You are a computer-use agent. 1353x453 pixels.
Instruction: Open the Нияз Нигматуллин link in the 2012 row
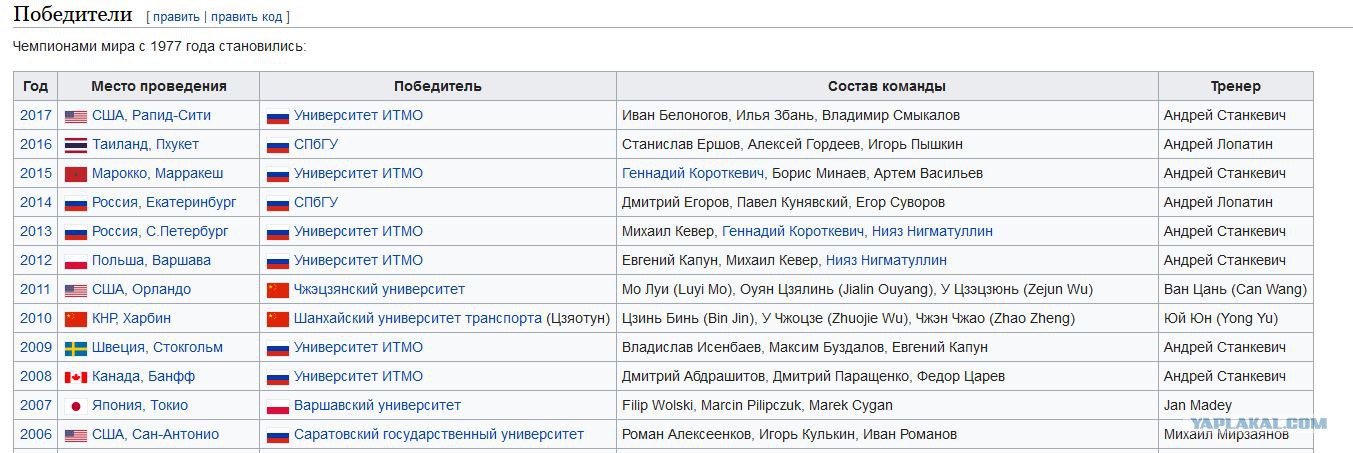(886, 260)
